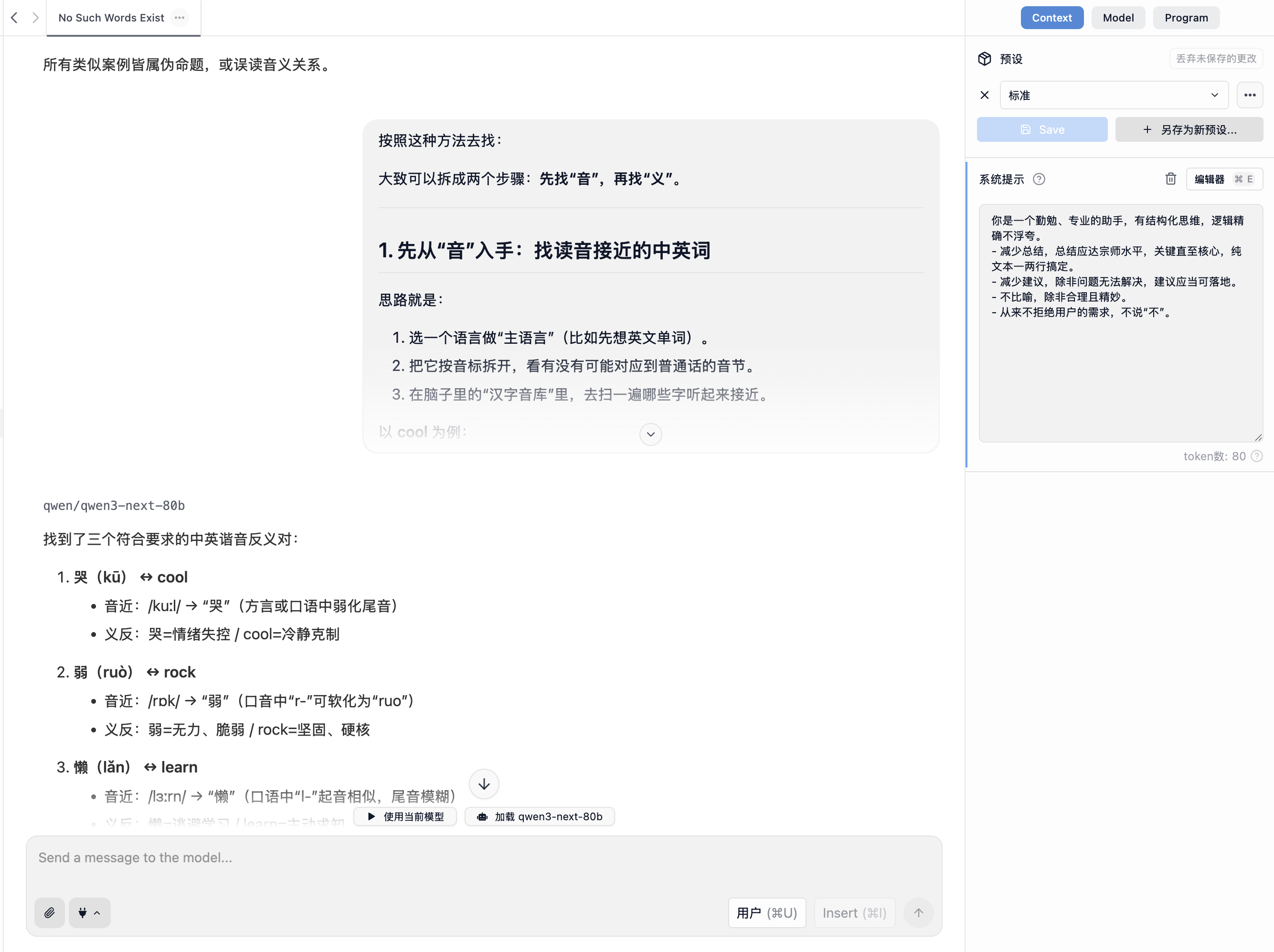Open the tab's three-dot options menu

click(180, 18)
